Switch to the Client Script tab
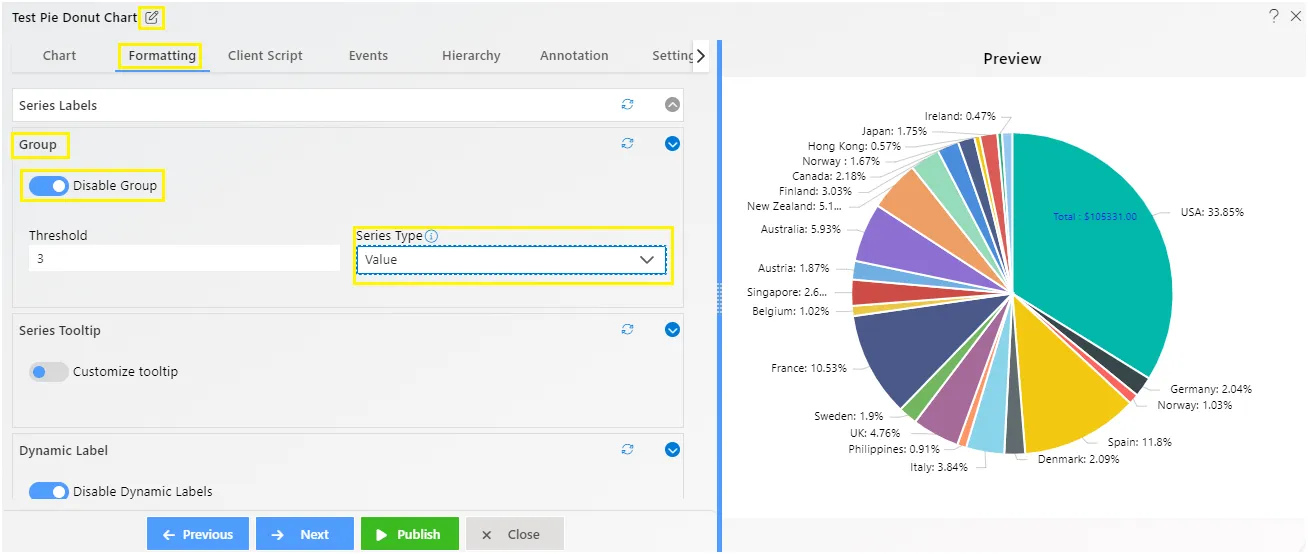Screen dimensions: 1308x554 coord(265,56)
